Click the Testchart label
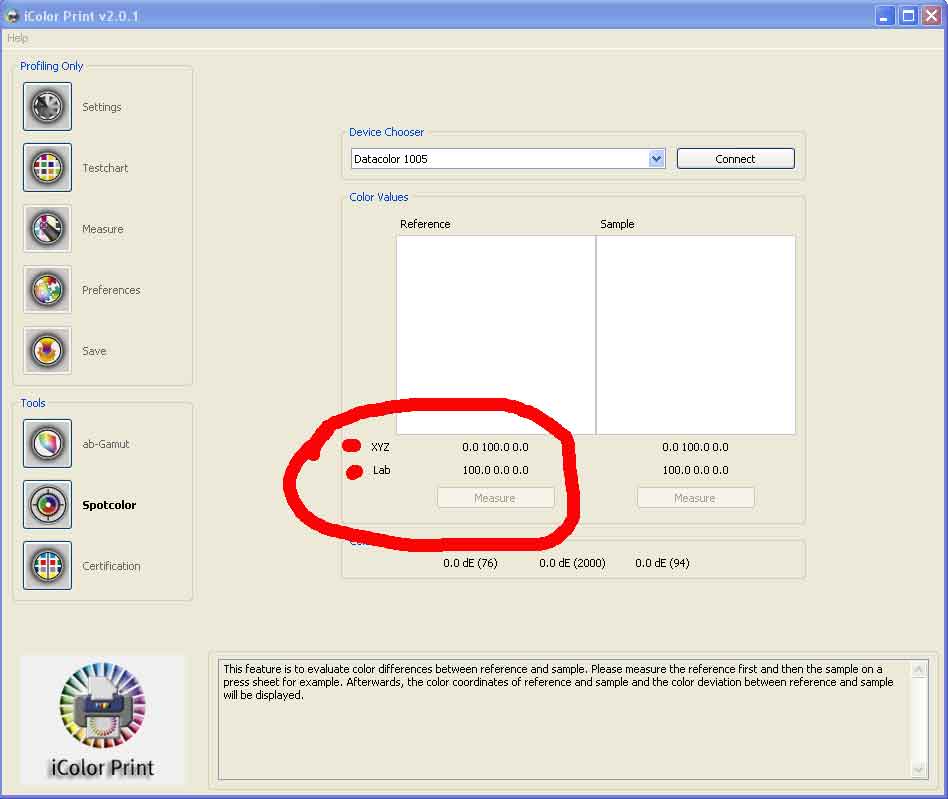 coord(105,168)
